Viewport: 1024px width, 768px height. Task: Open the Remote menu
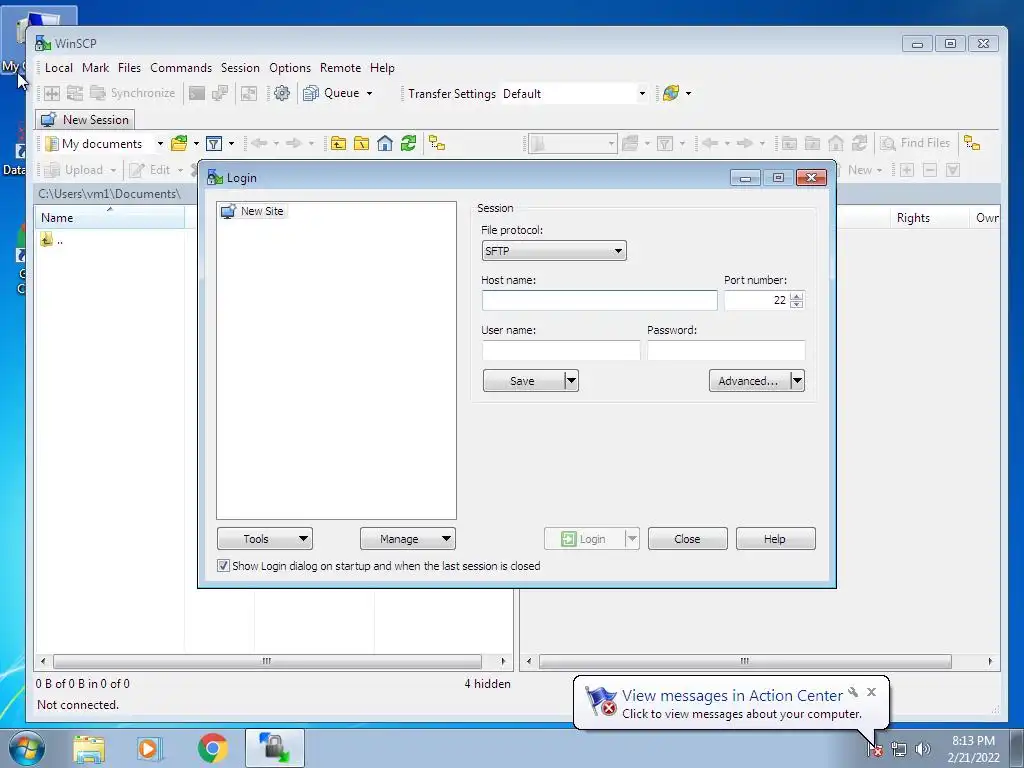point(340,68)
